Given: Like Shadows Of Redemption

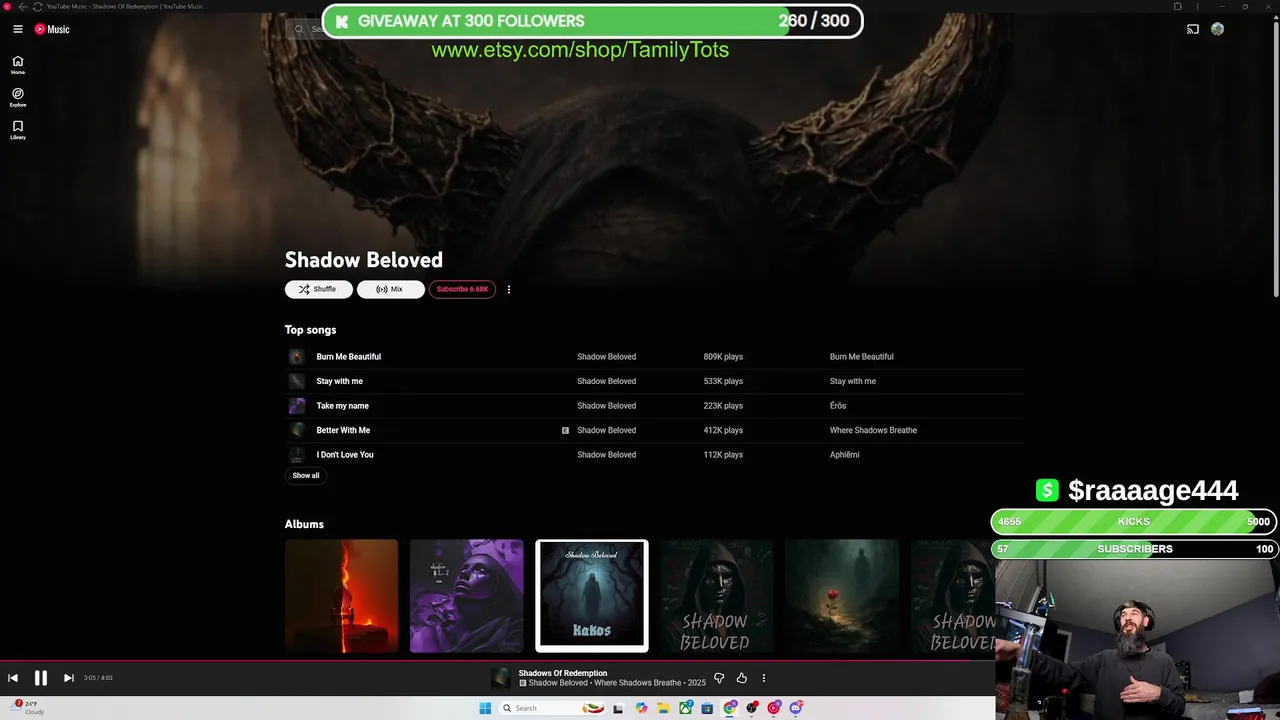Looking at the screenshot, I should [x=741, y=678].
